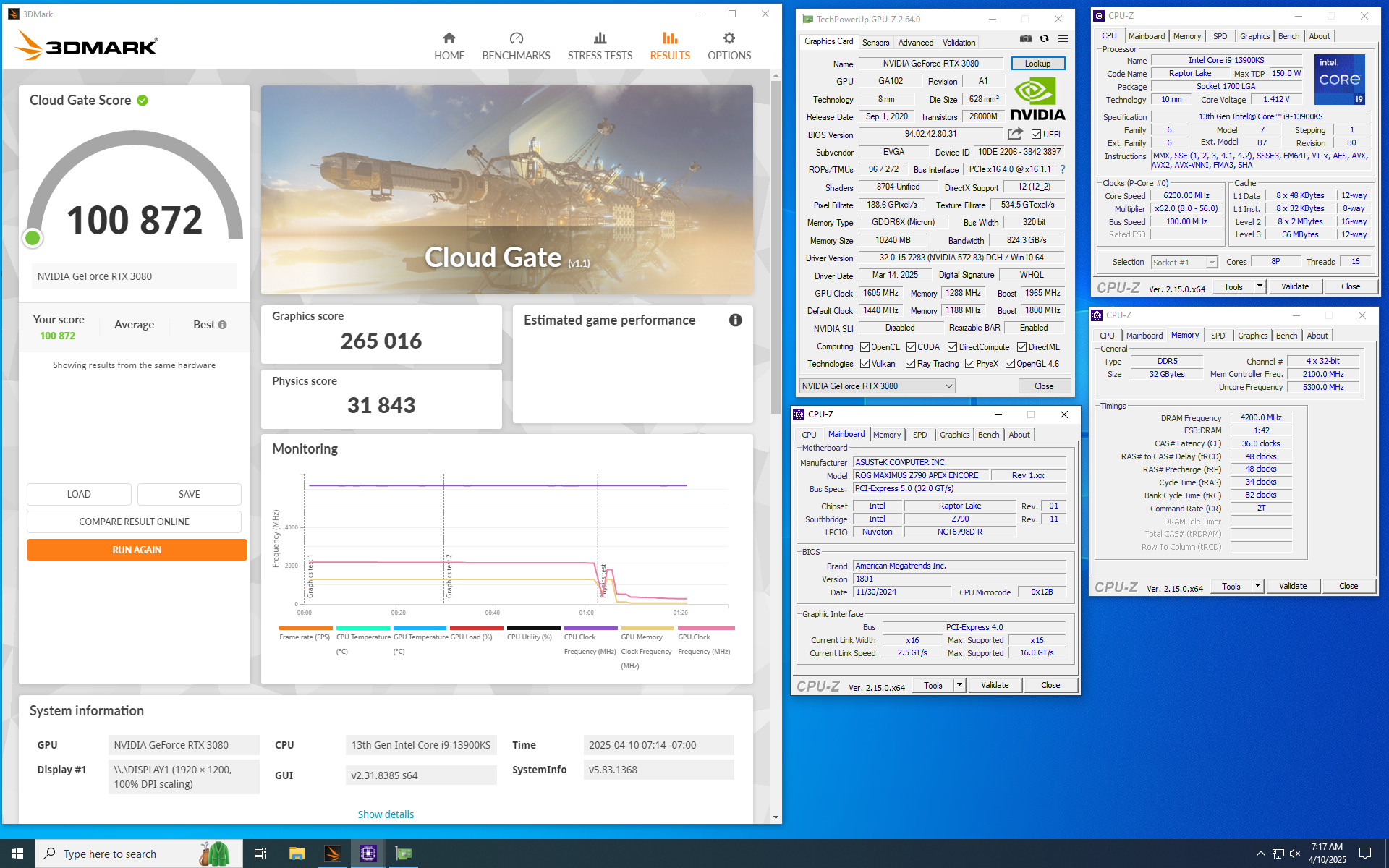The image size is (1389, 868).
Task: Open the notification center icon
Action: (x=1365, y=854)
